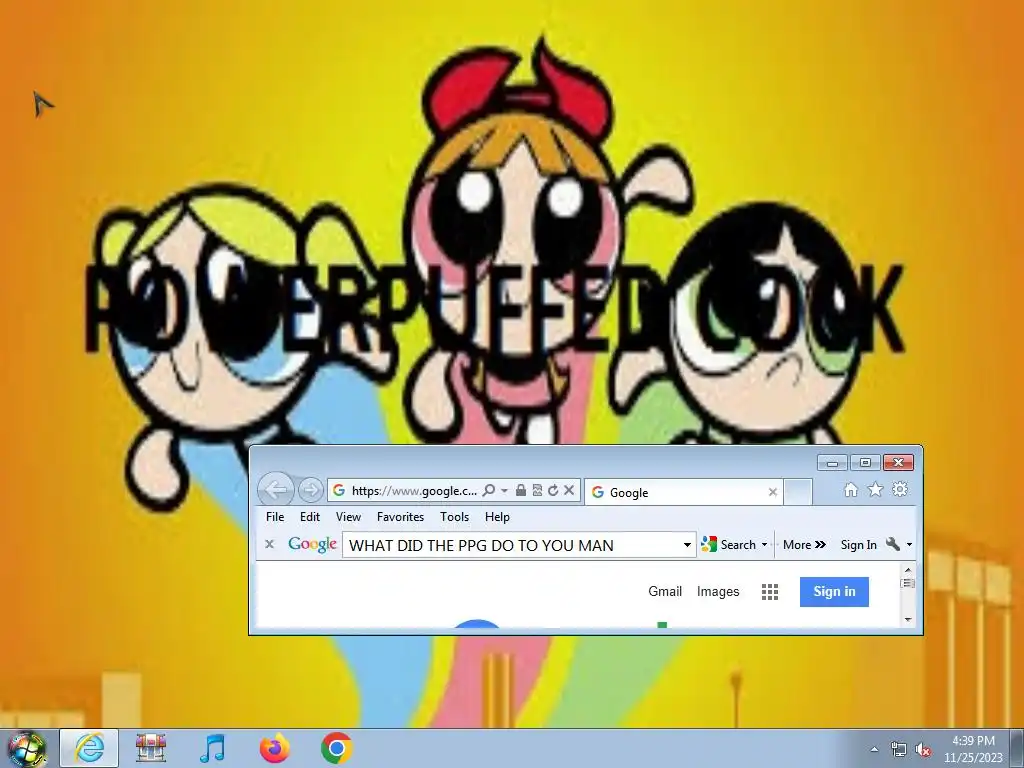Open the Search button dropdown arrow
Screen dimensions: 1024x768
764,545
